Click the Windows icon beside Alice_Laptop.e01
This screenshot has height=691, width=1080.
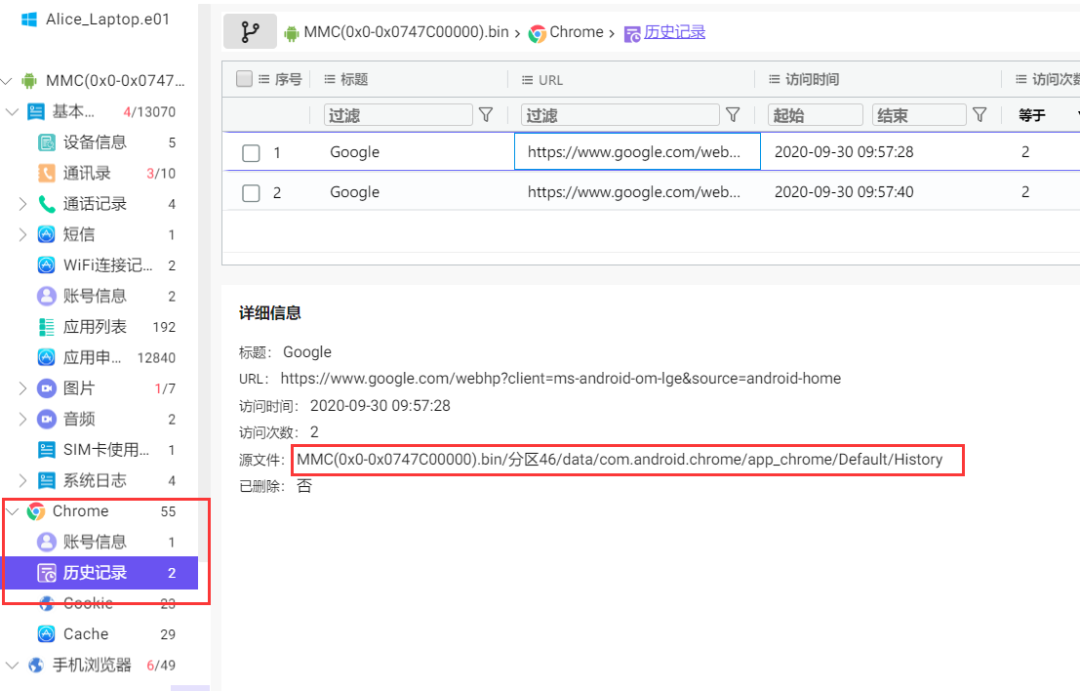29,19
